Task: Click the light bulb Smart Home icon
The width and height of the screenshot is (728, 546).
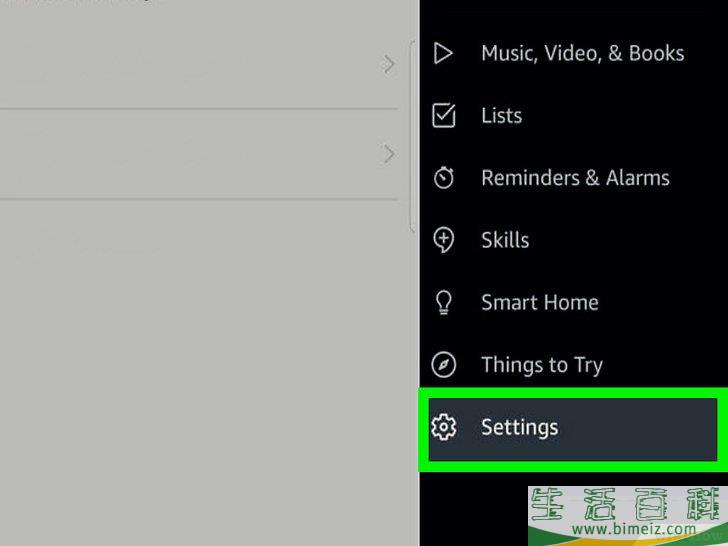Action: pyautogui.click(x=443, y=302)
